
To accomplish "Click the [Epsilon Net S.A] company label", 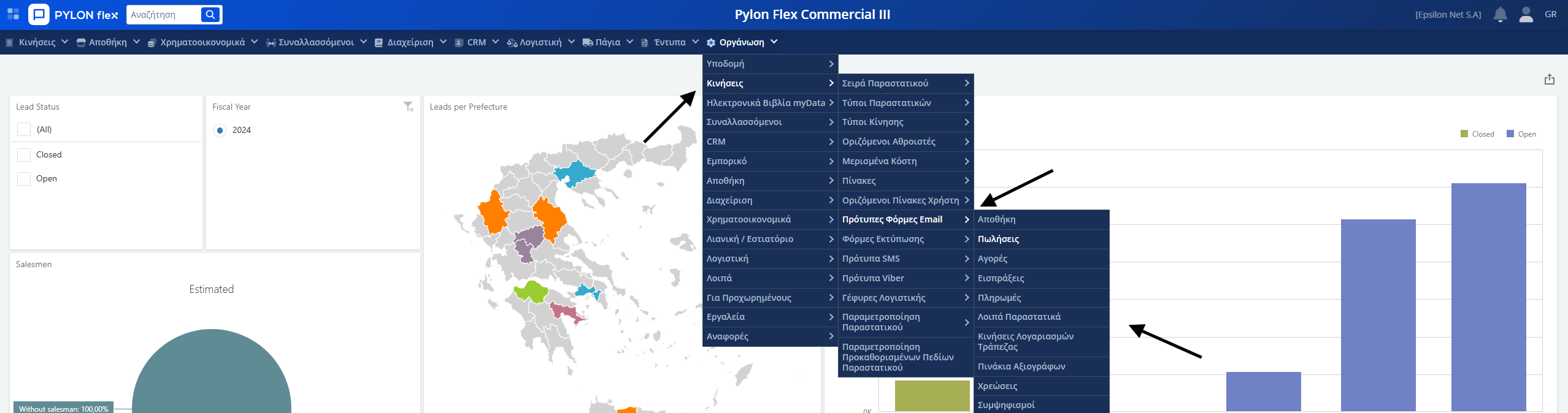I will pyautogui.click(x=1448, y=15).
